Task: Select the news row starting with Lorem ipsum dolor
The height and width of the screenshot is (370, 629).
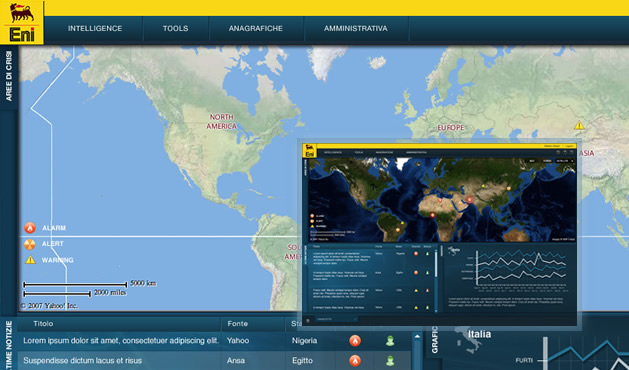Action: pyautogui.click(x=214, y=341)
